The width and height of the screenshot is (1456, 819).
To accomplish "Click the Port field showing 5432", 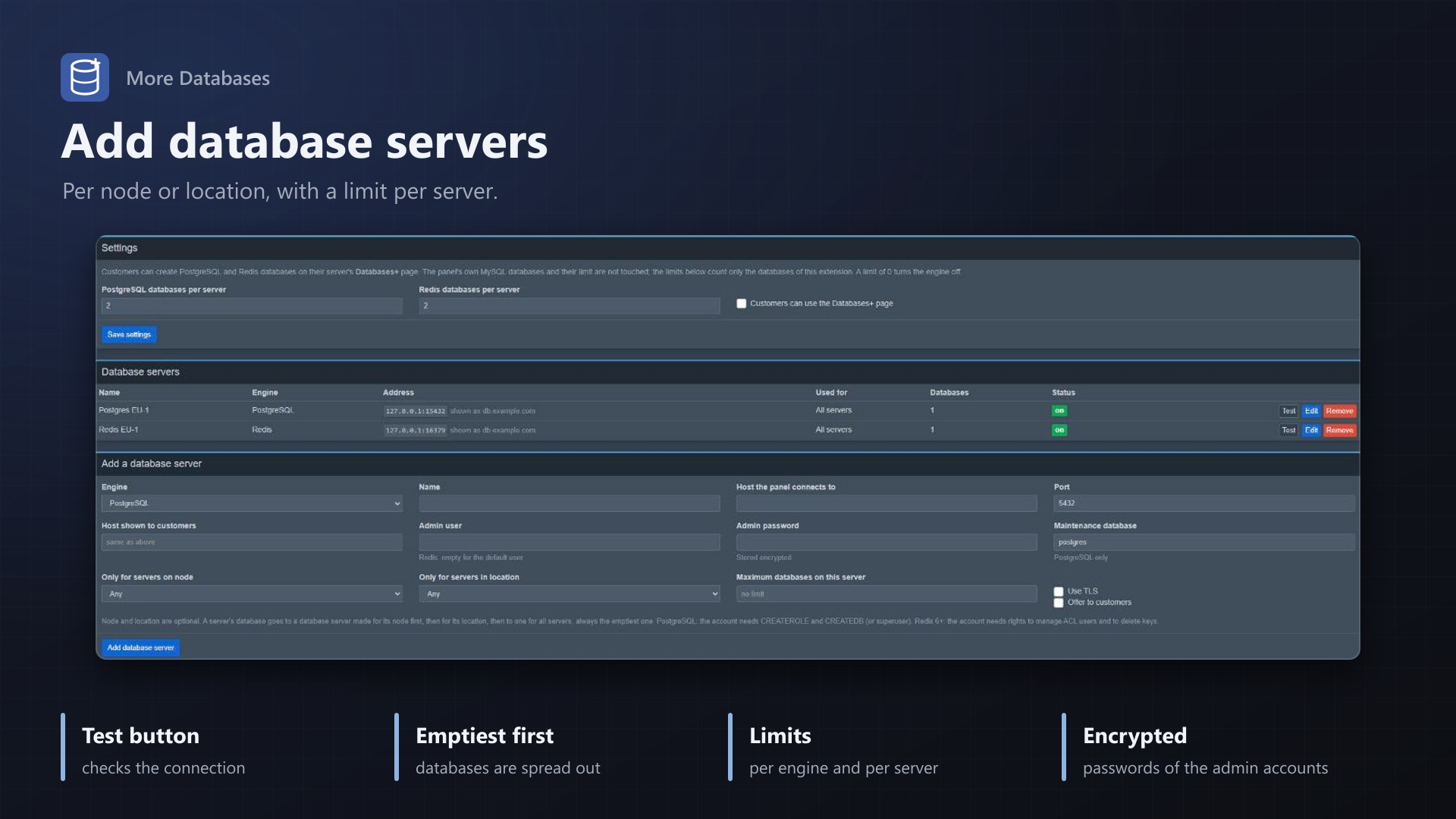I will pos(1204,504).
